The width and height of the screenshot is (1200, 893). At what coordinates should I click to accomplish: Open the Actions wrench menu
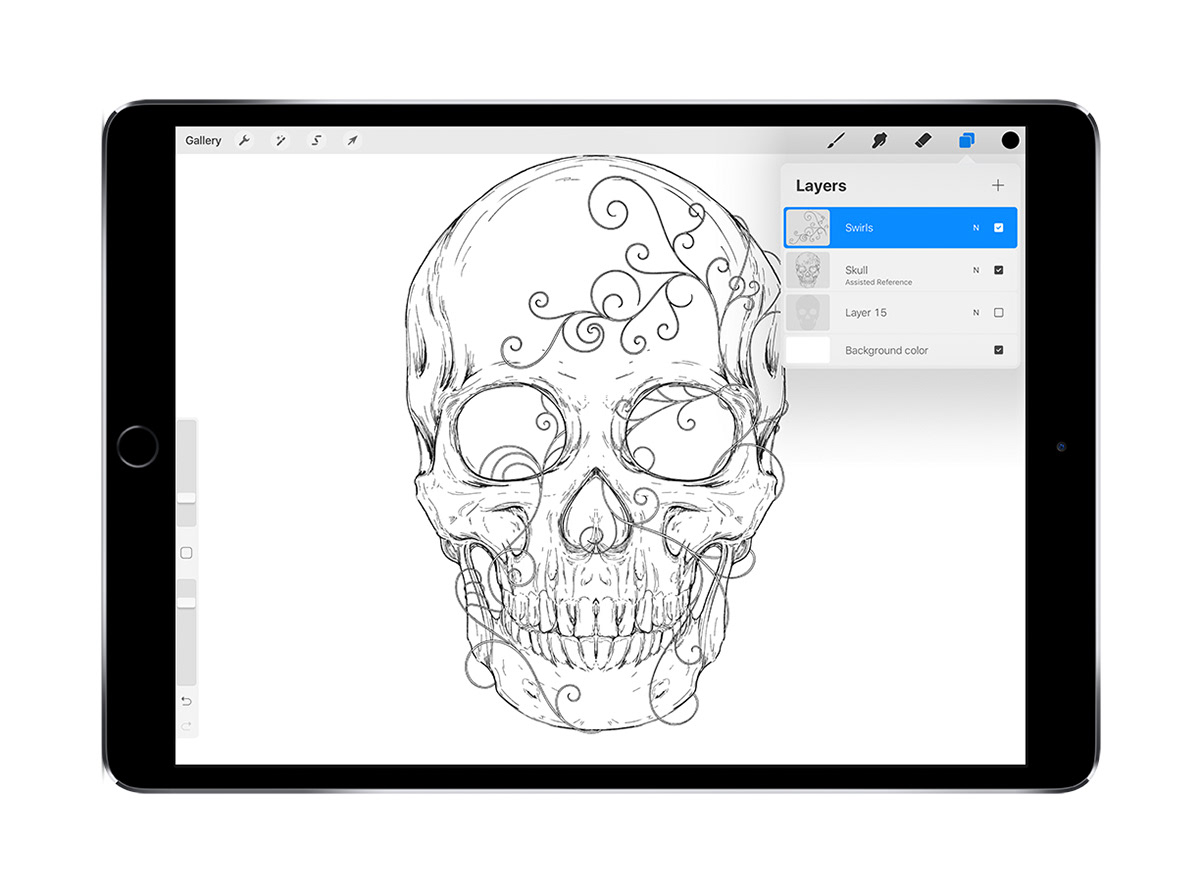[244, 141]
